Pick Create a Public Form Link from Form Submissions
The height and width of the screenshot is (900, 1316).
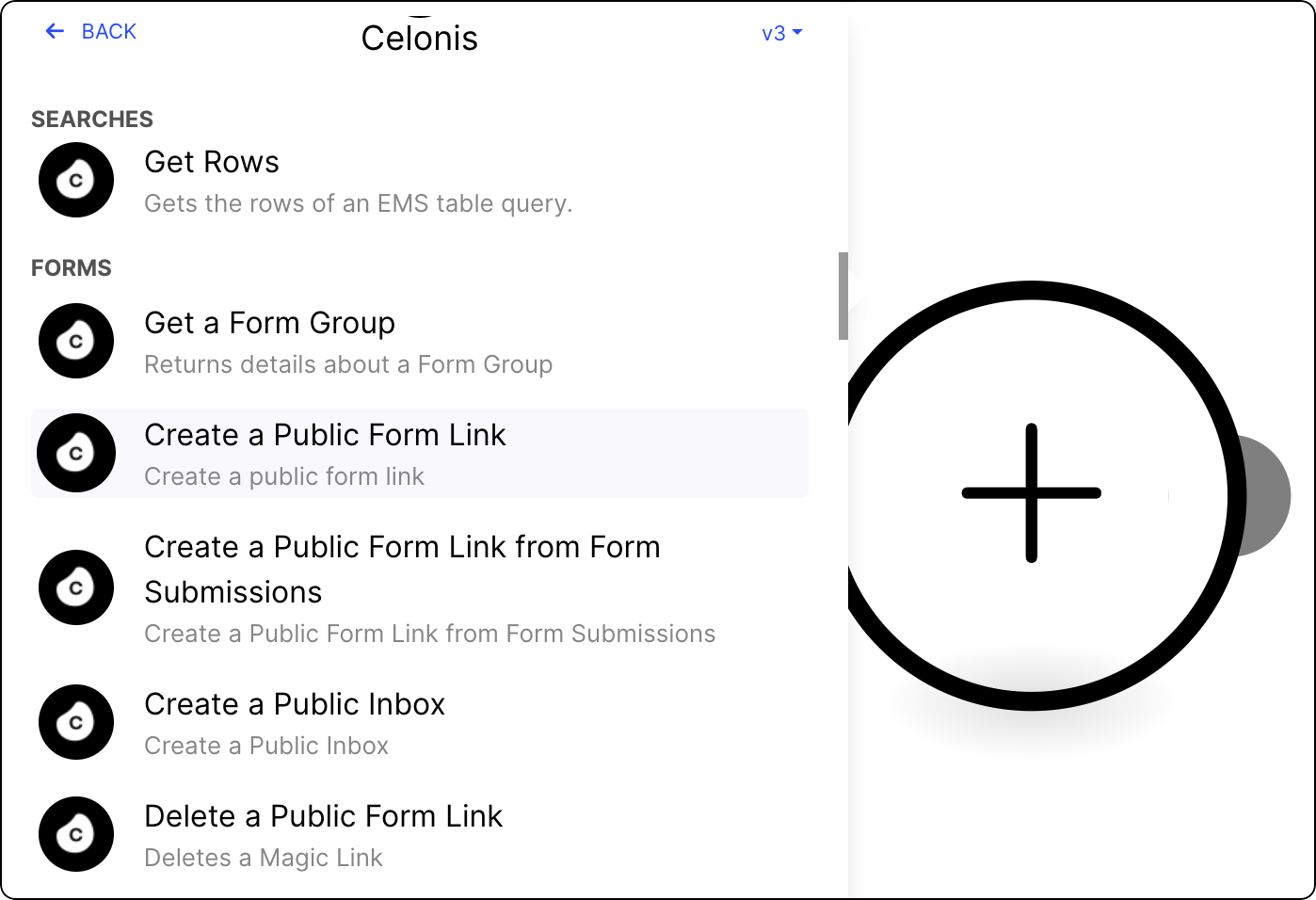coord(420,588)
